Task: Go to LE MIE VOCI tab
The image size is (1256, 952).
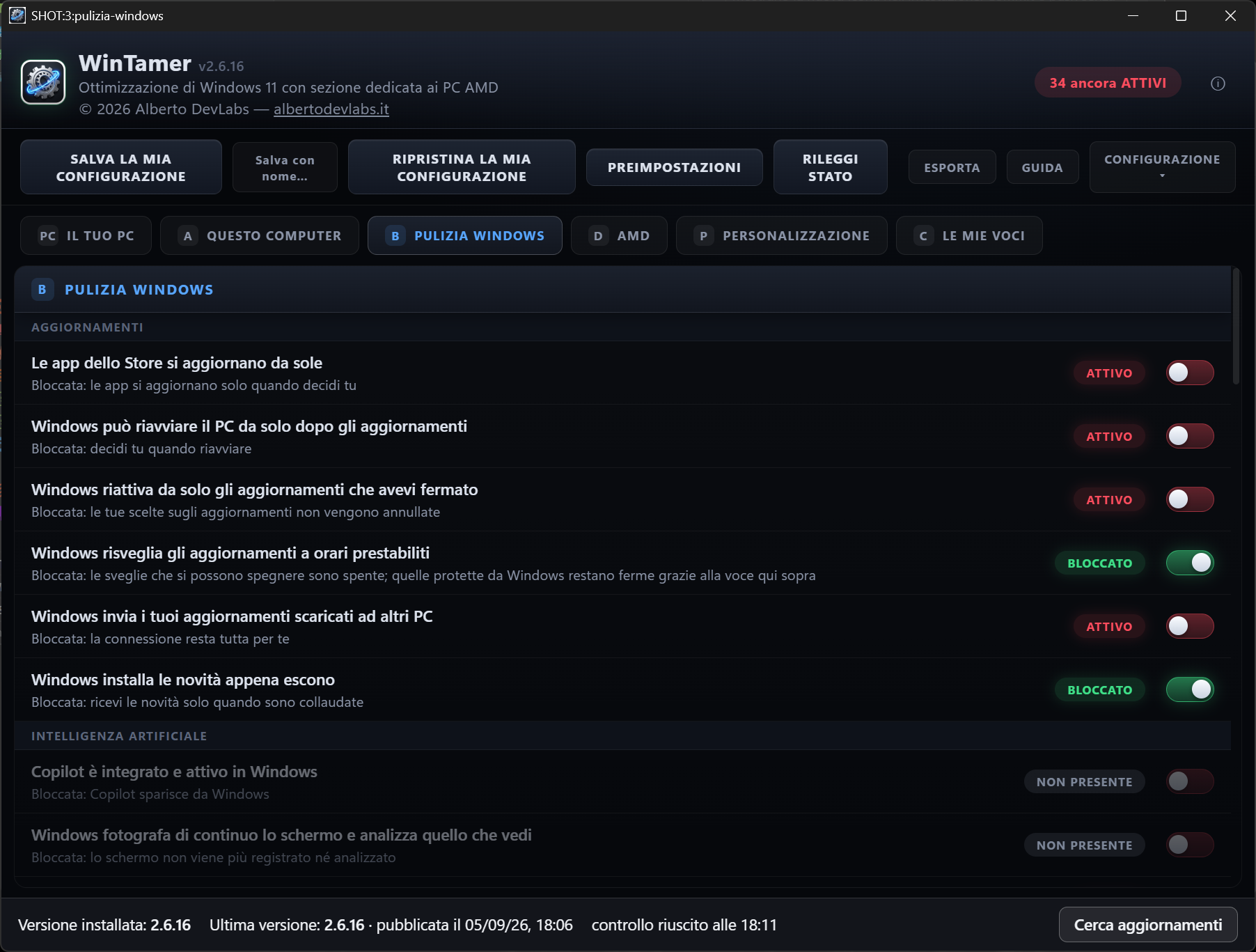Action: [969, 235]
